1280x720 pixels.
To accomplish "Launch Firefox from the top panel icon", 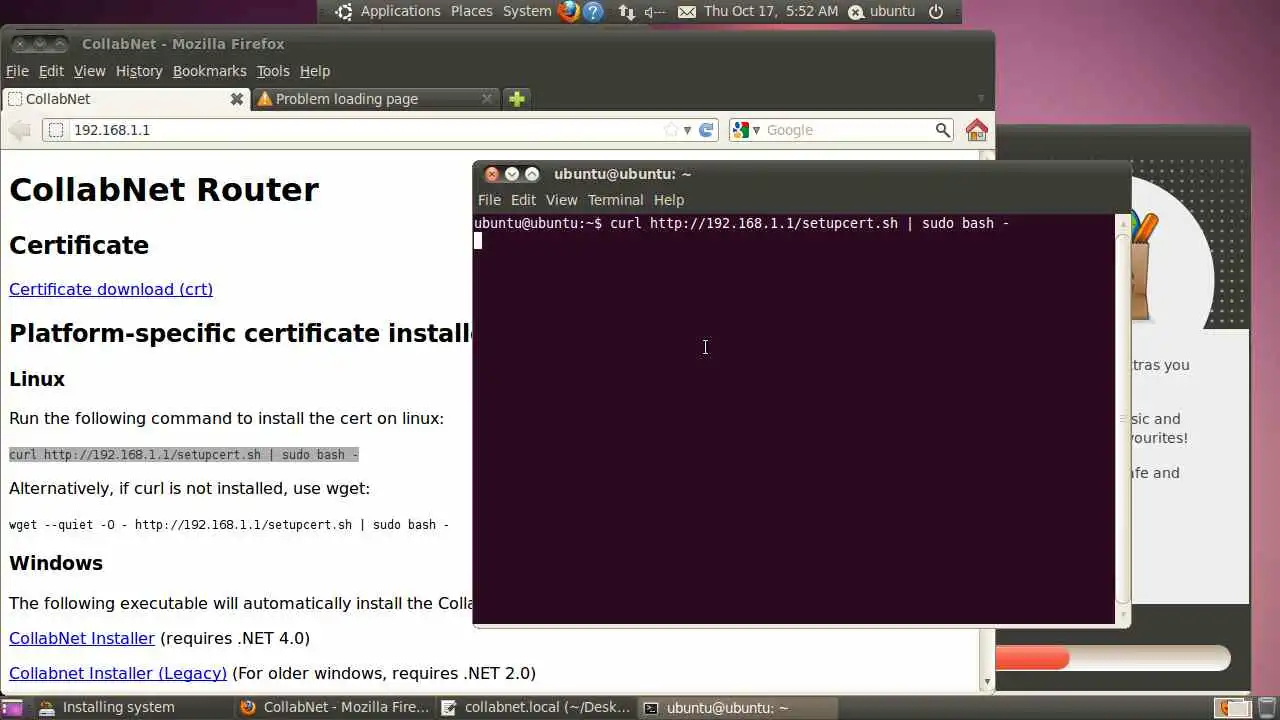I will [569, 12].
